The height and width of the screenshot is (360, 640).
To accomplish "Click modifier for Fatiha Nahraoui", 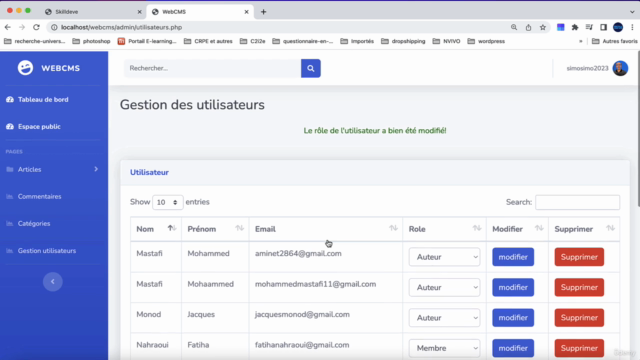I will pos(513,348).
